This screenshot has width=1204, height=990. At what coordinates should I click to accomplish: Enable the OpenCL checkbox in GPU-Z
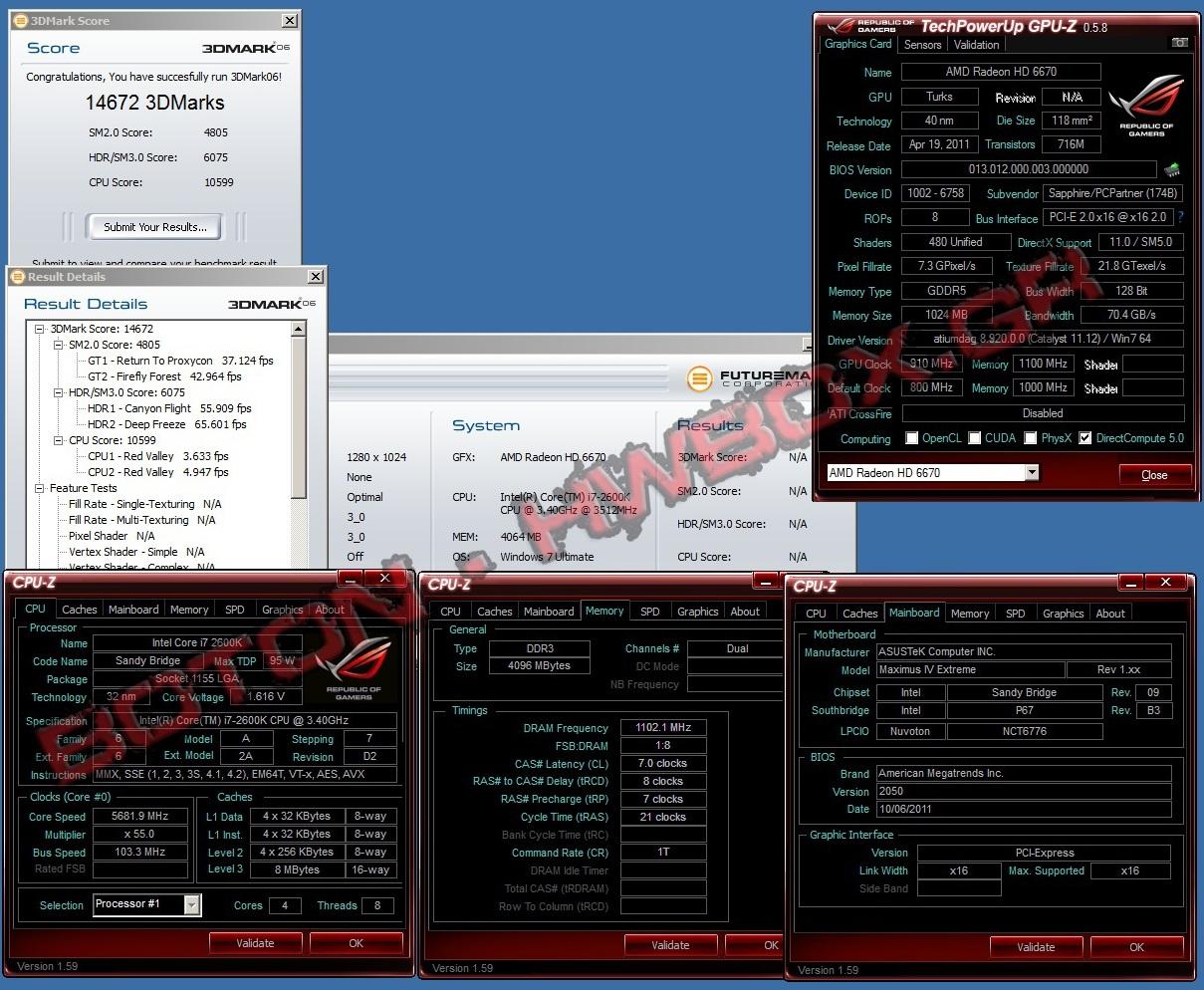tap(911, 438)
